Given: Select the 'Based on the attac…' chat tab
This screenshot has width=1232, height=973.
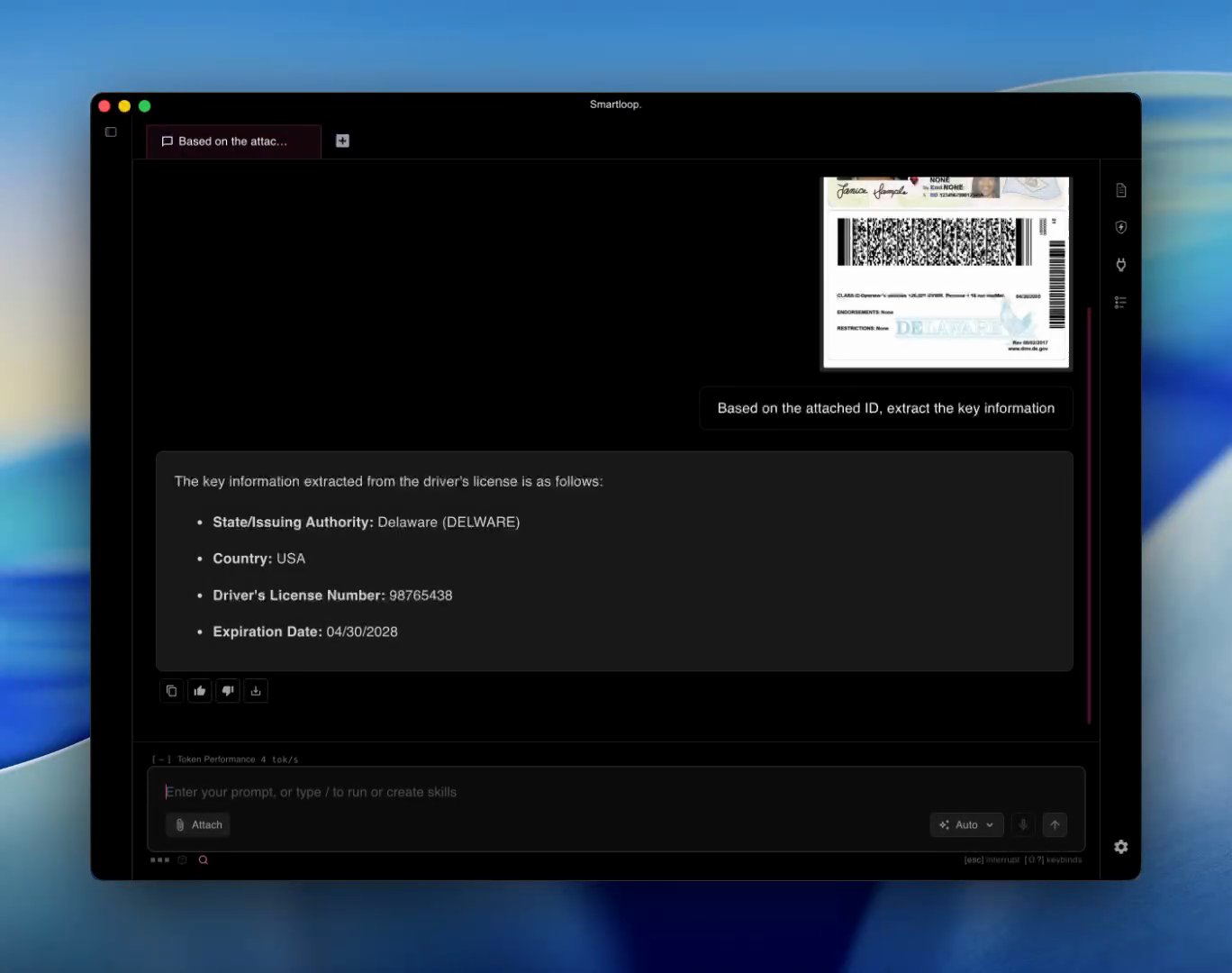Looking at the screenshot, I should 234,141.
